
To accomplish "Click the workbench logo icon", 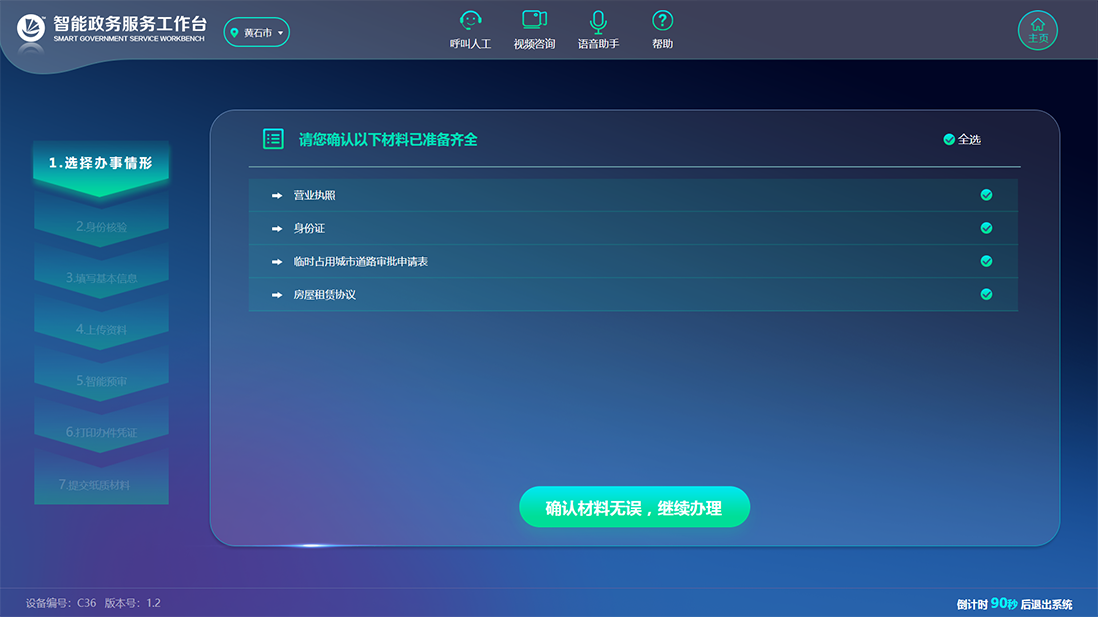I will [33, 30].
